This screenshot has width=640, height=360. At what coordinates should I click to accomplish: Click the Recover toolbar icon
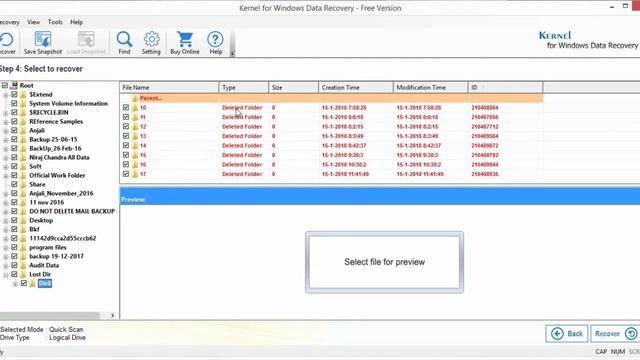click(x=7, y=40)
